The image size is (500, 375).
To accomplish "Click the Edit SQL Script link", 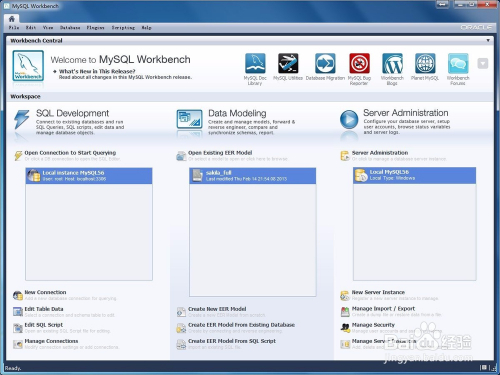I will pyautogui.click(x=44, y=325).
